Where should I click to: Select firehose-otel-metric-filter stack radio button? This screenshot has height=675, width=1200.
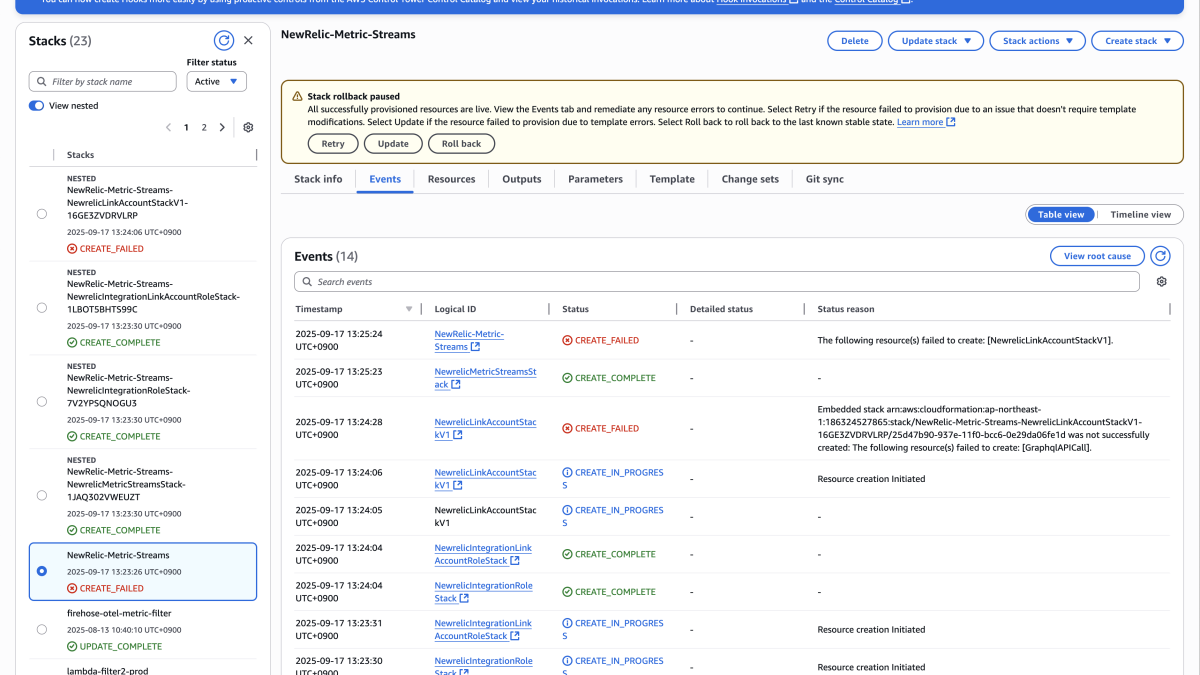coord(41,630)
